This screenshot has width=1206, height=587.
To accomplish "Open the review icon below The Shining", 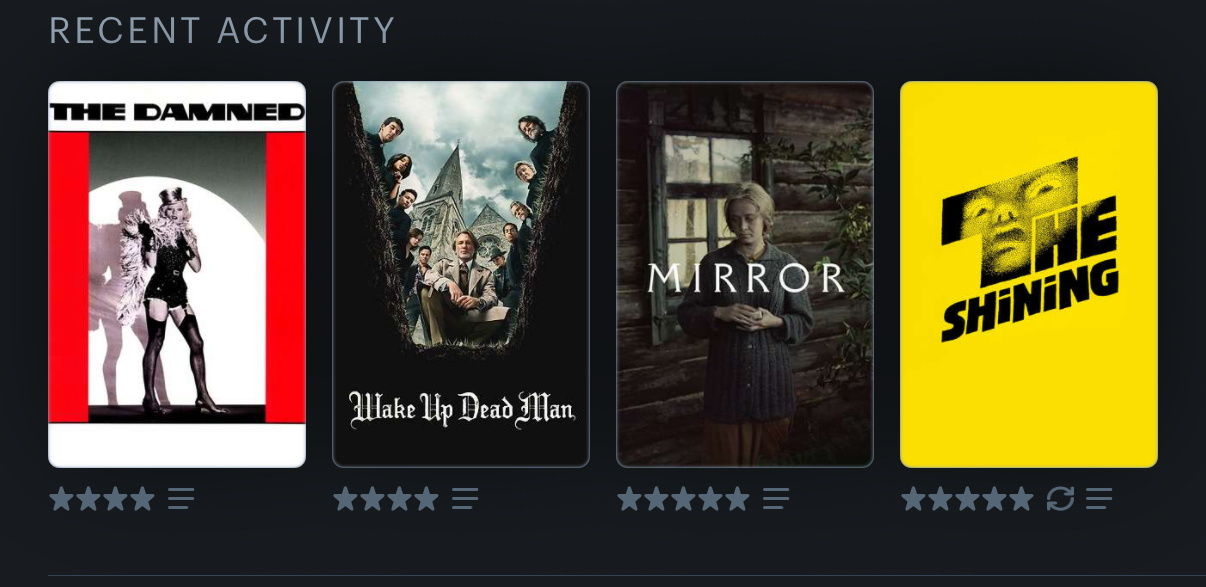I will 1099,498.
